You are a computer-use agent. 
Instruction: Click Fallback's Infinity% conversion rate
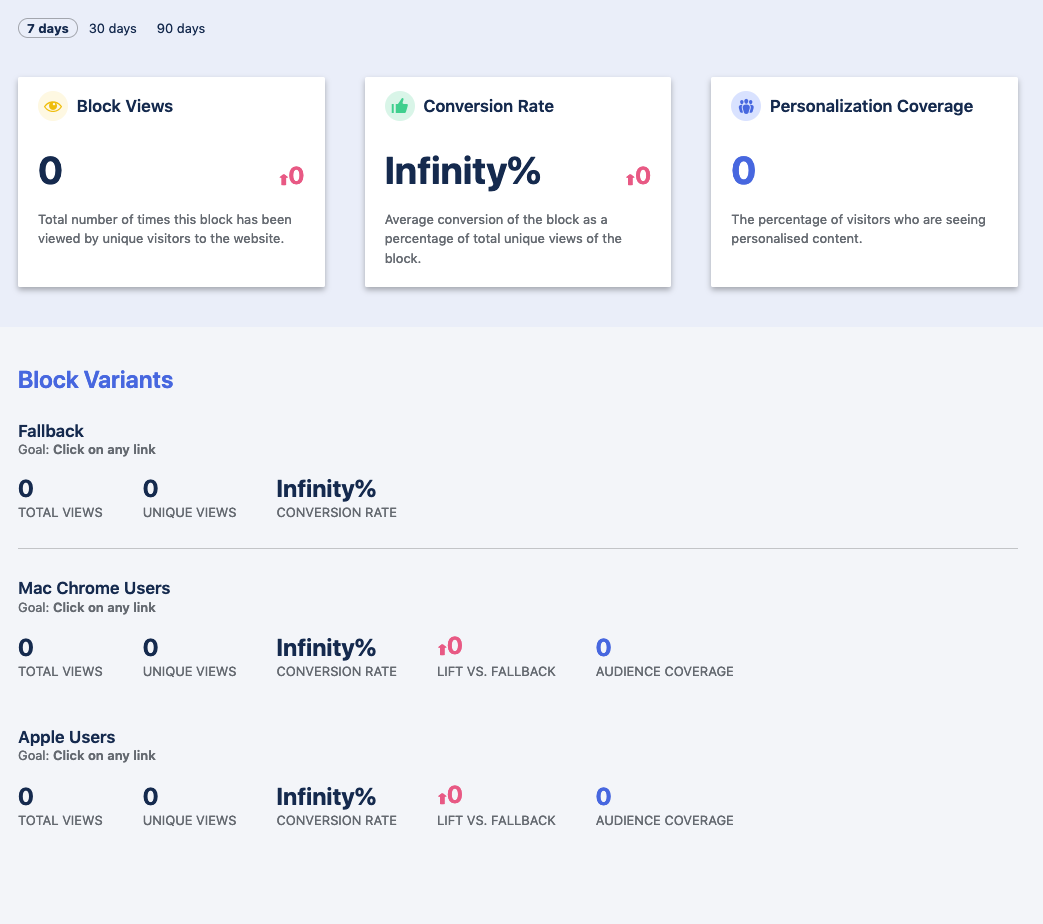point(326,489)
